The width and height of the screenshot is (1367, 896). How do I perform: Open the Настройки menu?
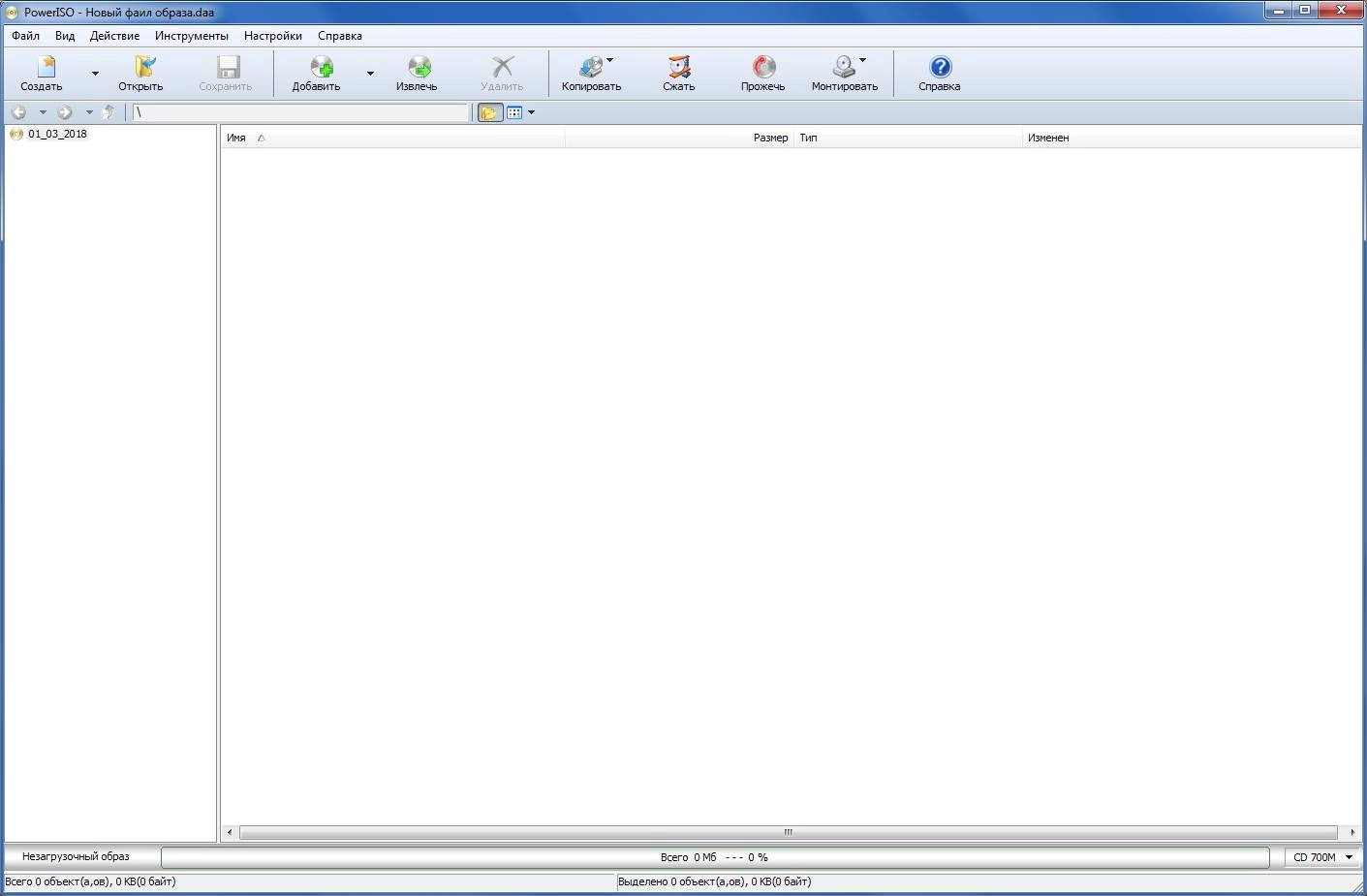coord(273,36)
